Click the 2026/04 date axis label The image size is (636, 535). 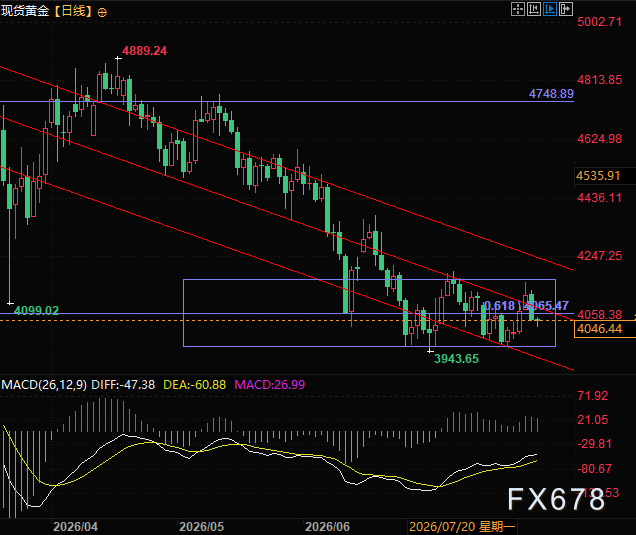click(x=75, y=526)
